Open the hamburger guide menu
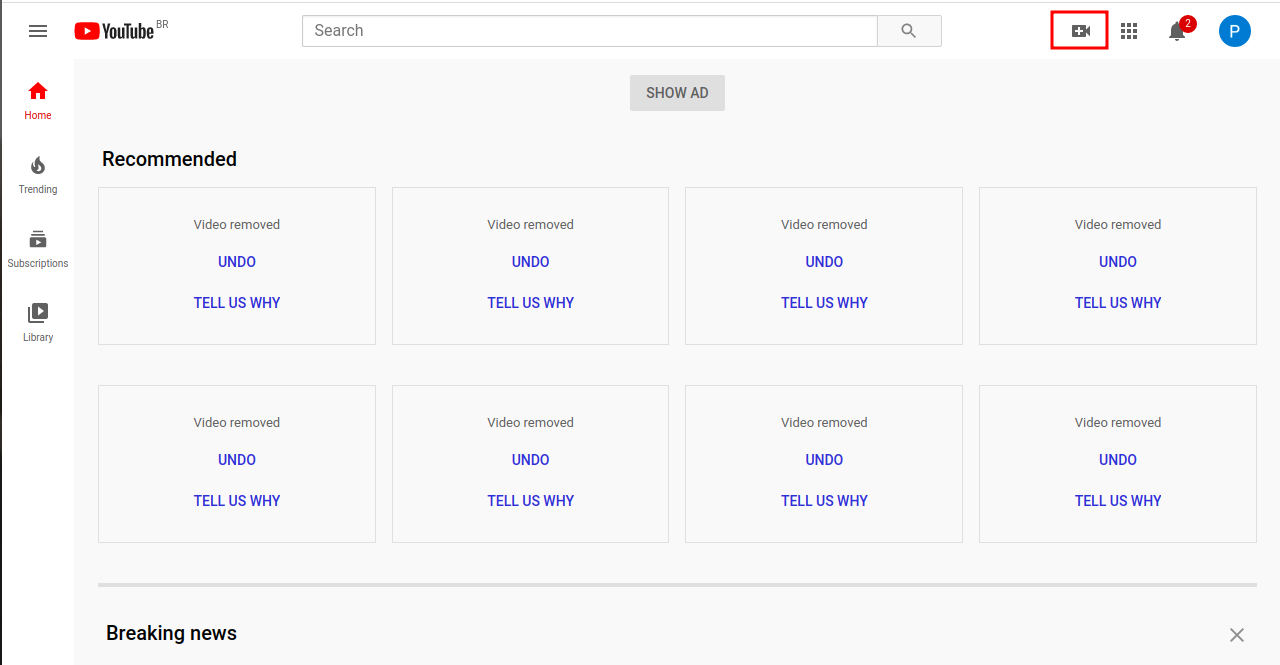Viewport: 1280px width, 665px height. [38, 31]
